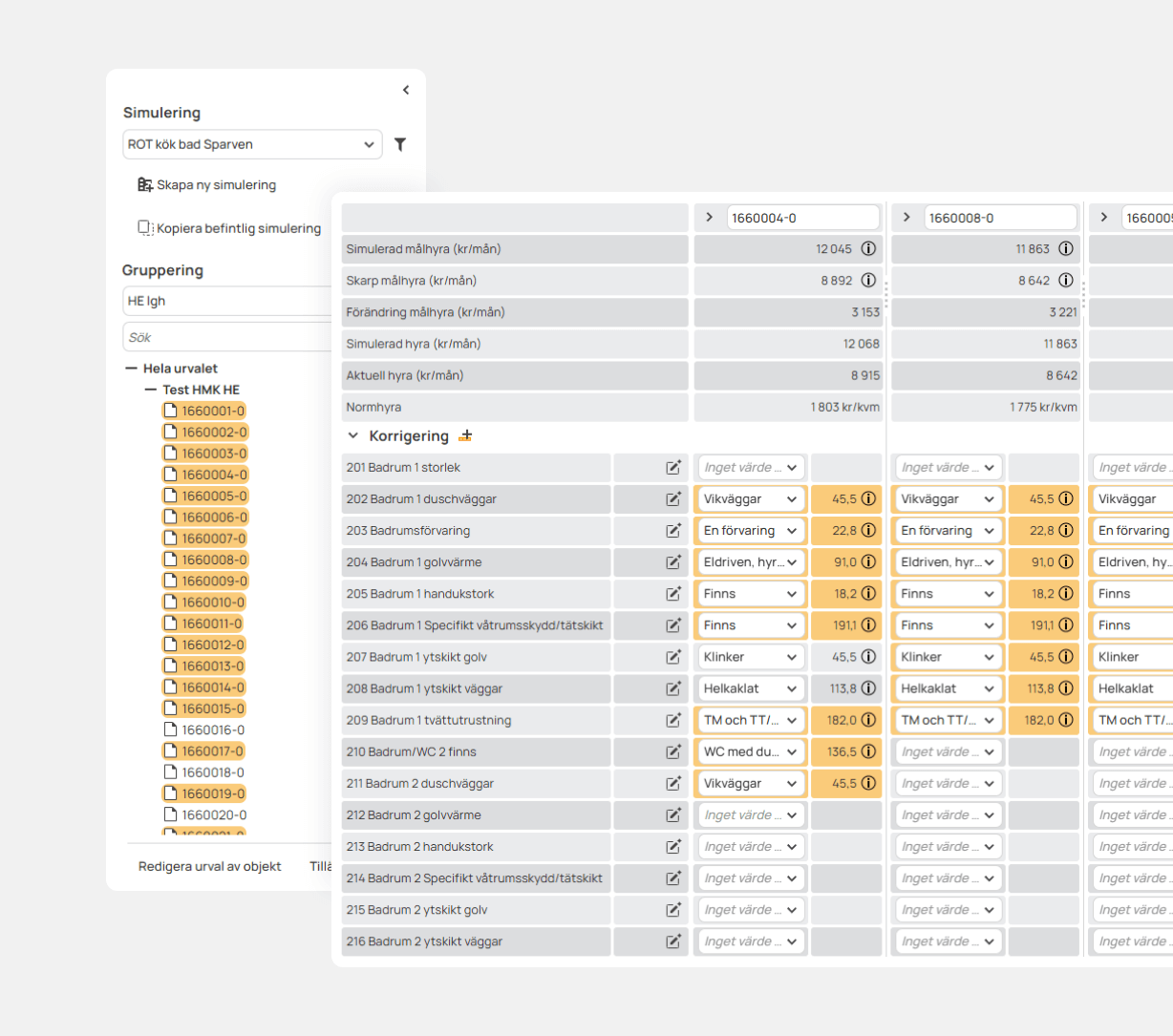
Task: Select object 1660005-0 in the tree
Action: coord(204,496)
